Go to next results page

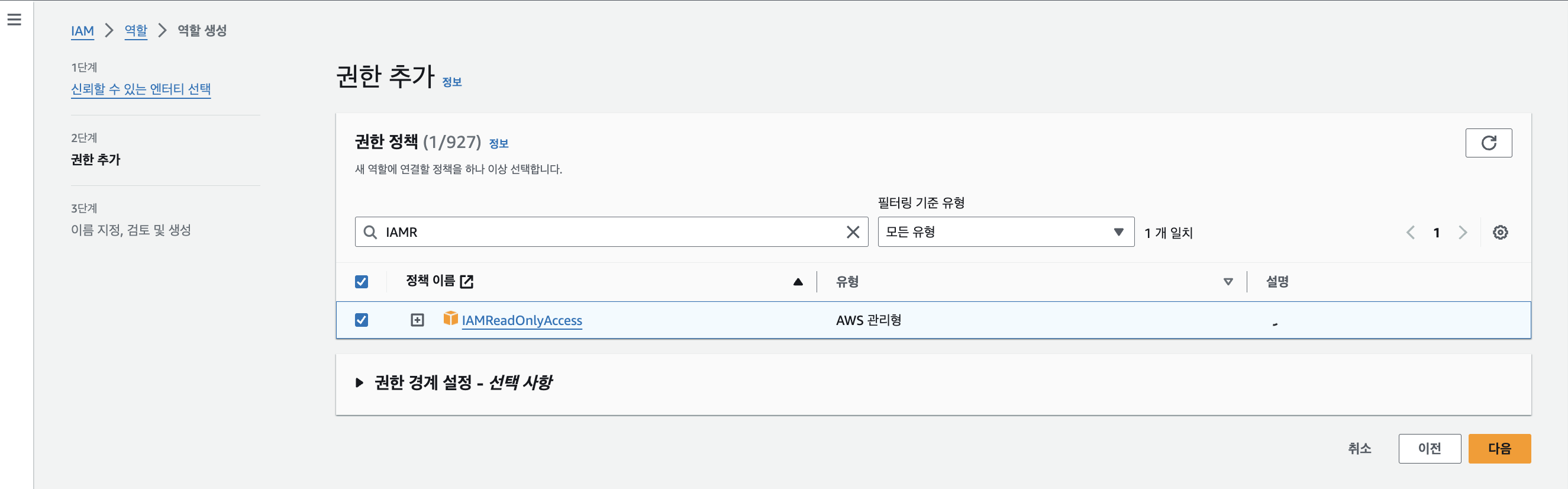coord(1463,232)
